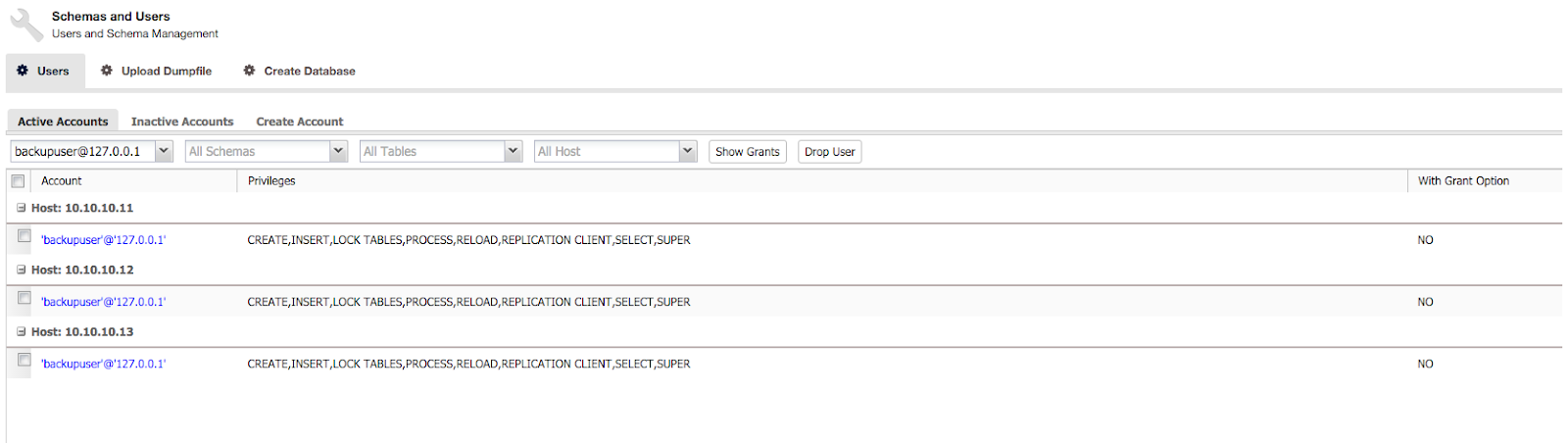Image resolution: width=1568 pixels, height=443 pixels.
Task: Open the backupuser link under Host 10.10.10.13
Action: coord(104,364)
